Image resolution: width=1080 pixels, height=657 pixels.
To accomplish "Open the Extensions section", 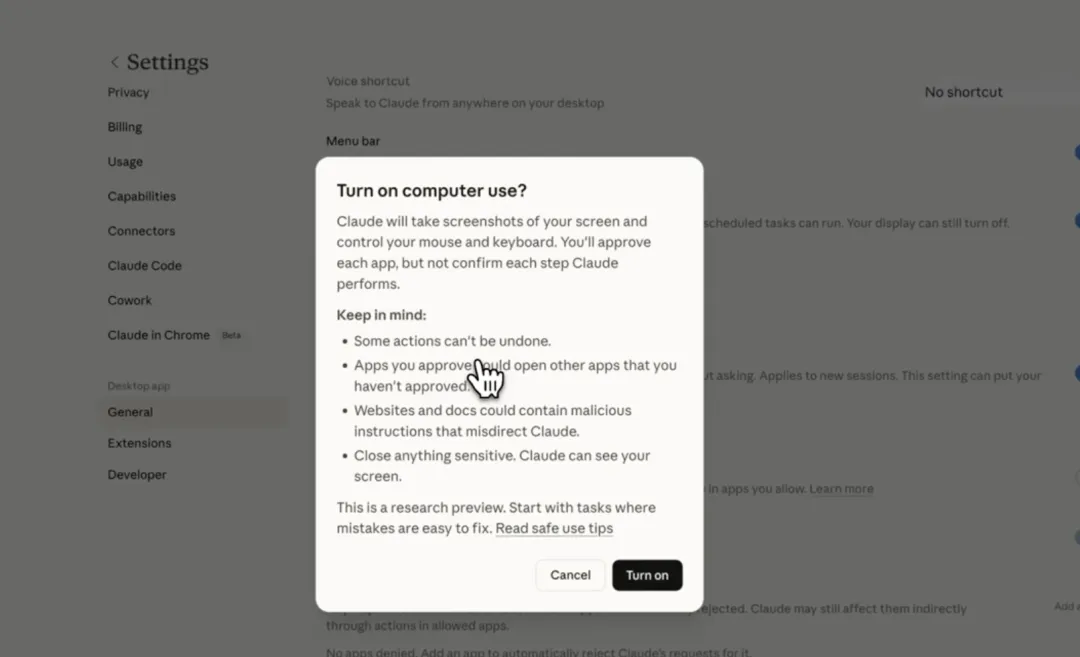I will [139, 443].
